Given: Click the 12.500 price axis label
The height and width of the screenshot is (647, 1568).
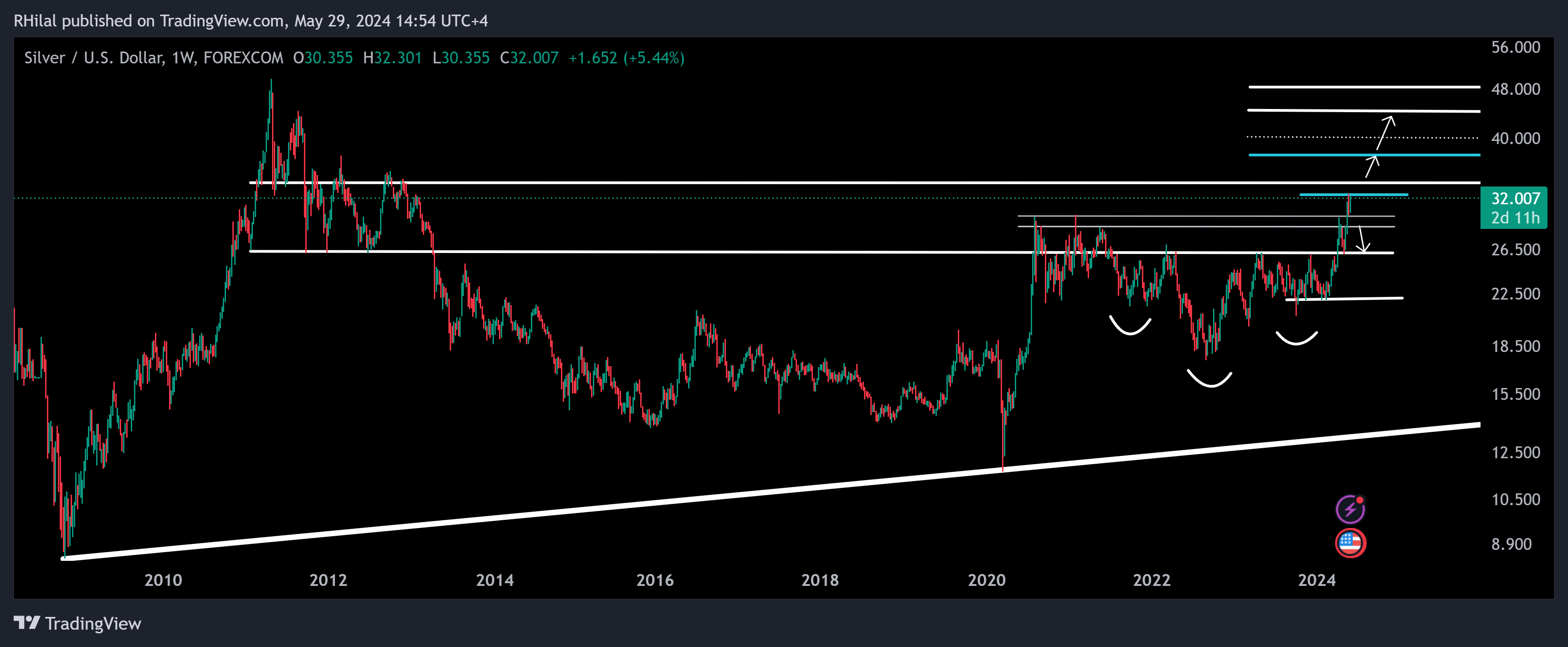Looking at the screenshot, I should point(1516,452).
